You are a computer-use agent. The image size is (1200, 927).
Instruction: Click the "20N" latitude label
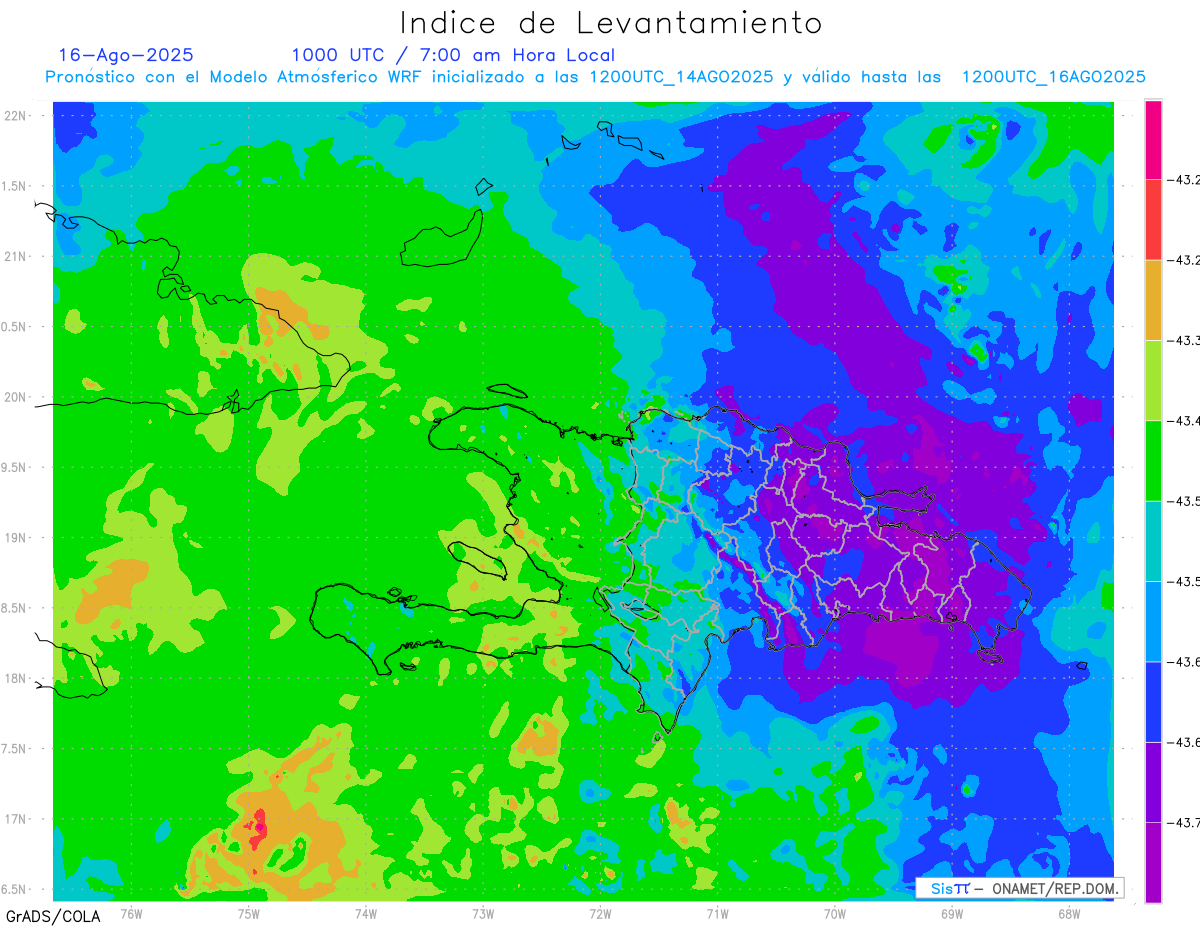click(x=17, y=397)
